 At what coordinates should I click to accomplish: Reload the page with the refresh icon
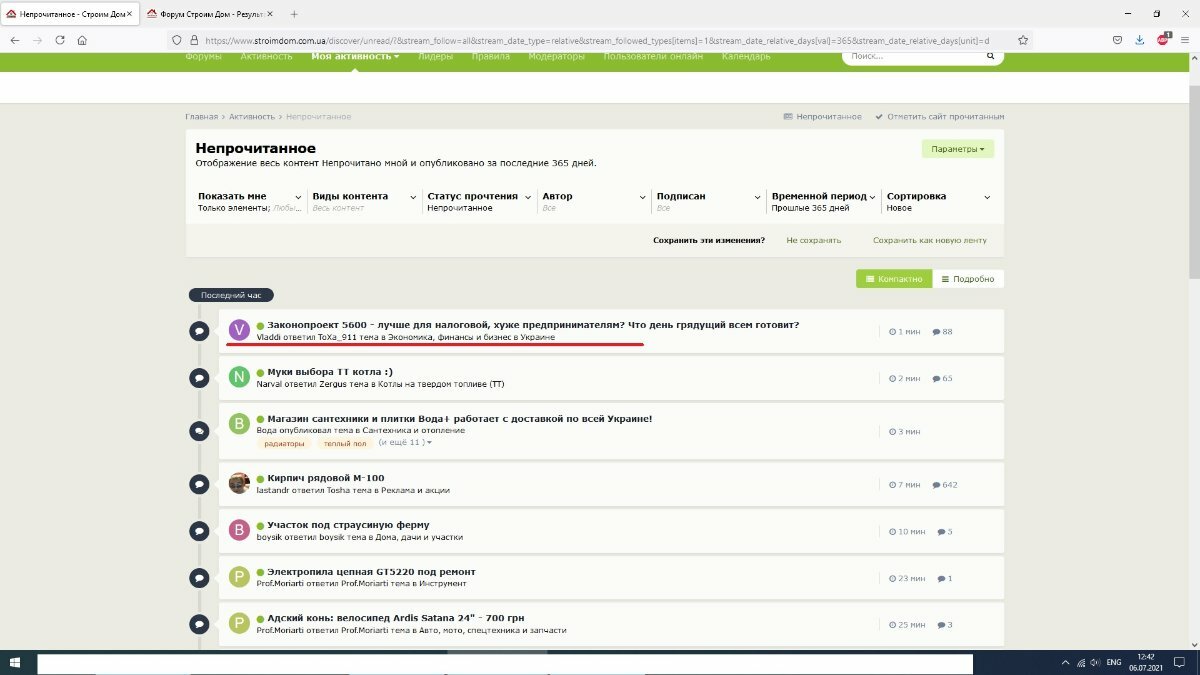pyautogui.click(x=60, y=40)
